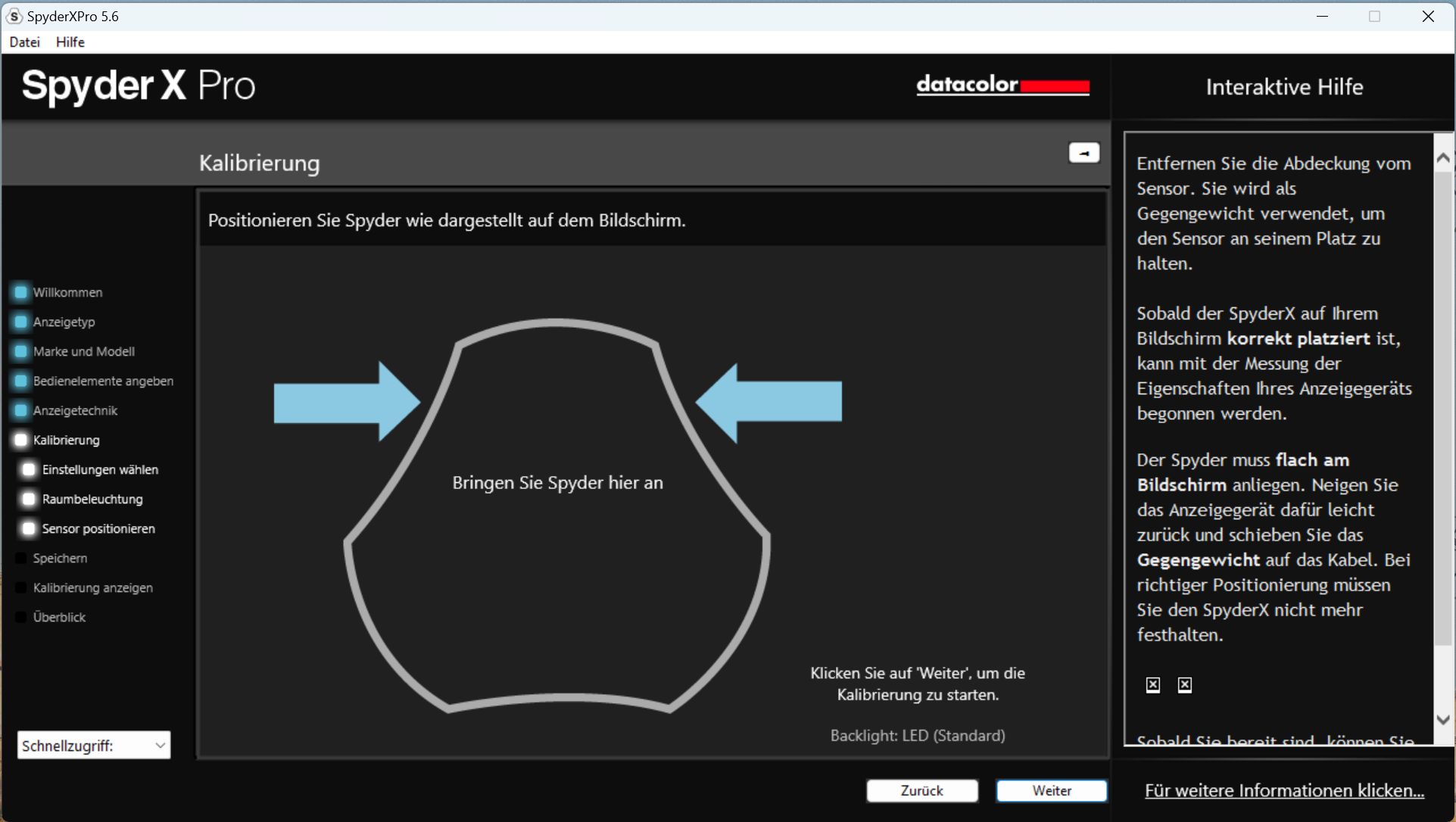The image size is (1456, 822).
Task: Click the Zurück button
Action: point(921,790)
